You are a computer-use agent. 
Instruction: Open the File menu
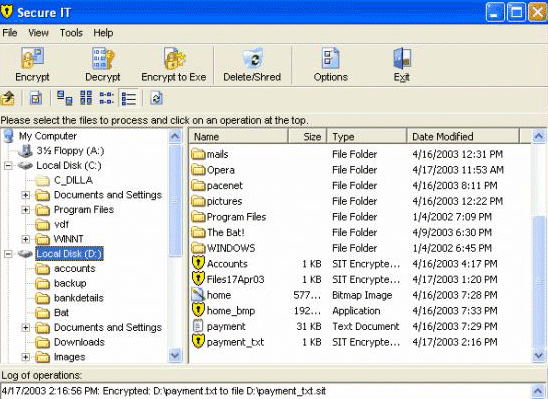[x=10, y=33]
